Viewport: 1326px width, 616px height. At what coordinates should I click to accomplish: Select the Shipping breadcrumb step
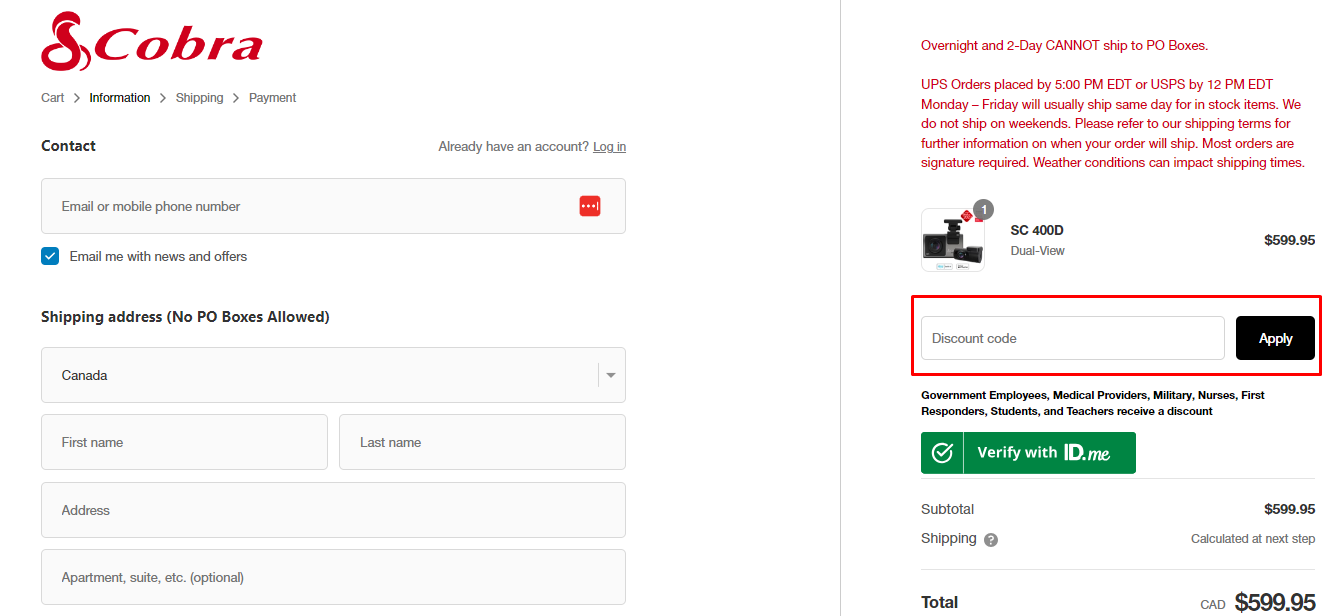199,98
